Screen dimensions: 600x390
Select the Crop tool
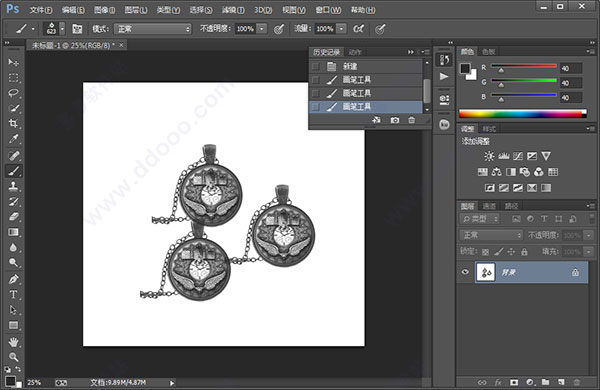tap(13, 123)
